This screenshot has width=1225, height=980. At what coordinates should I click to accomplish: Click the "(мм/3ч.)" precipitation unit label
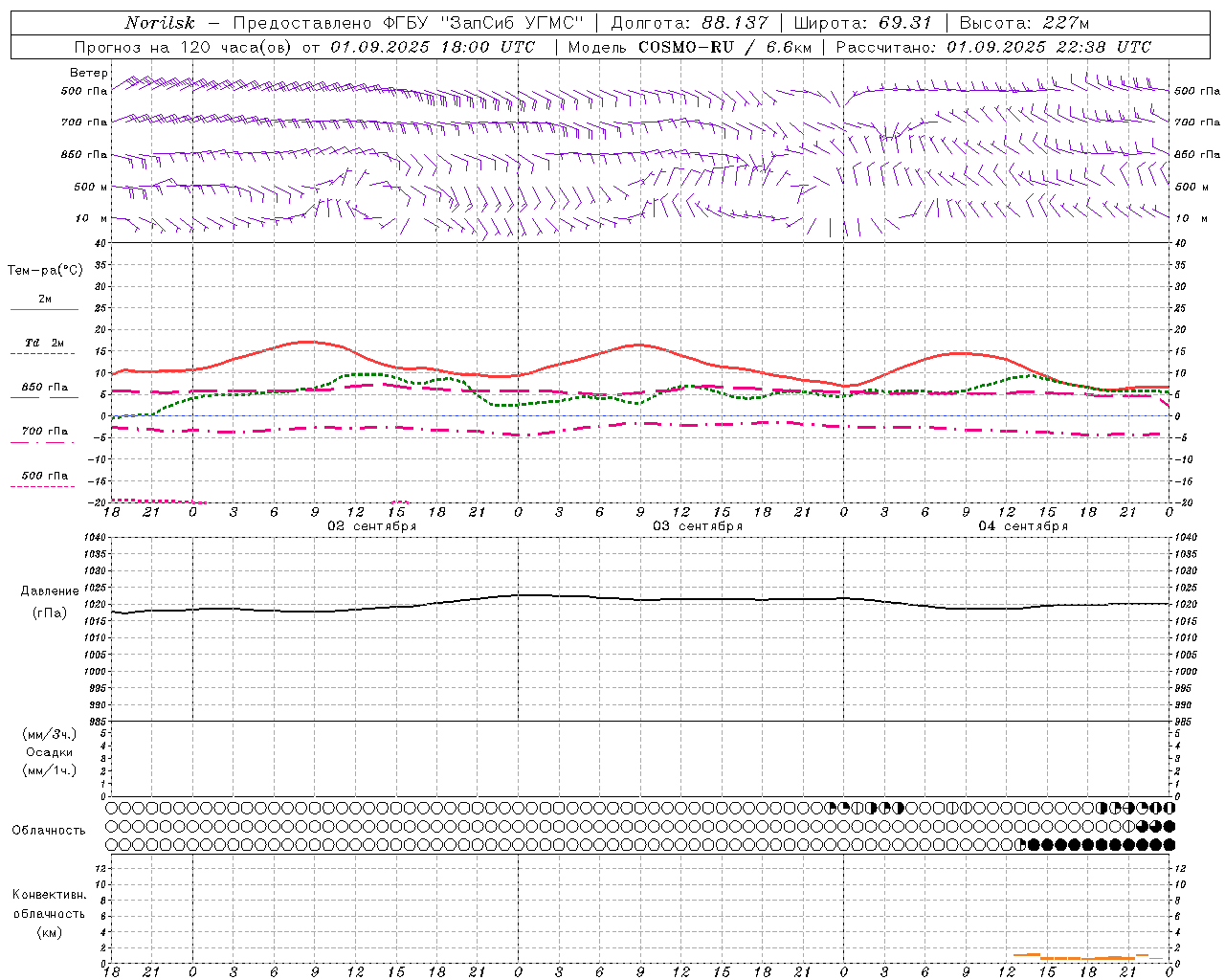(50, 734)
